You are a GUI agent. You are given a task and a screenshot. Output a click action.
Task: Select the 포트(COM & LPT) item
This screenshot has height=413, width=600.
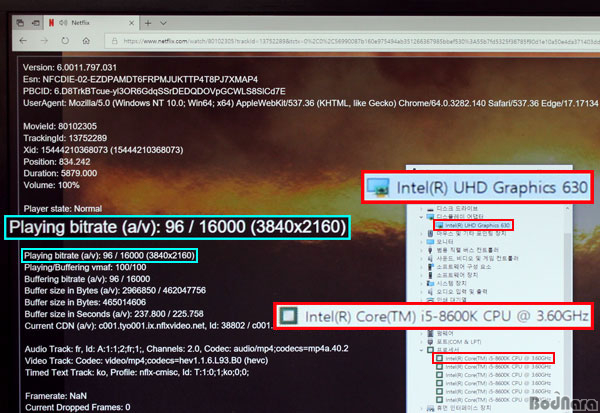[459, 342]
